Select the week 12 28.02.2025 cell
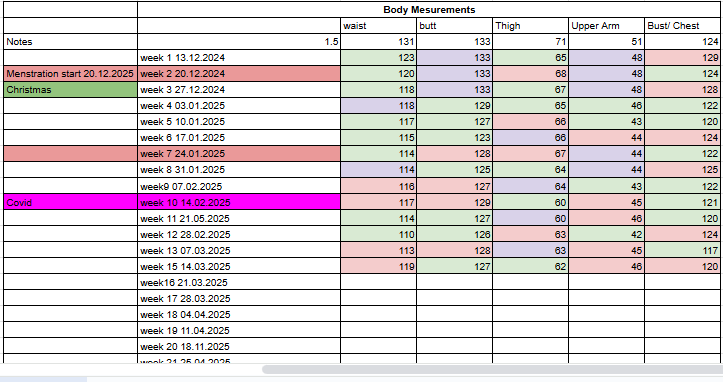 pos(239,234)
